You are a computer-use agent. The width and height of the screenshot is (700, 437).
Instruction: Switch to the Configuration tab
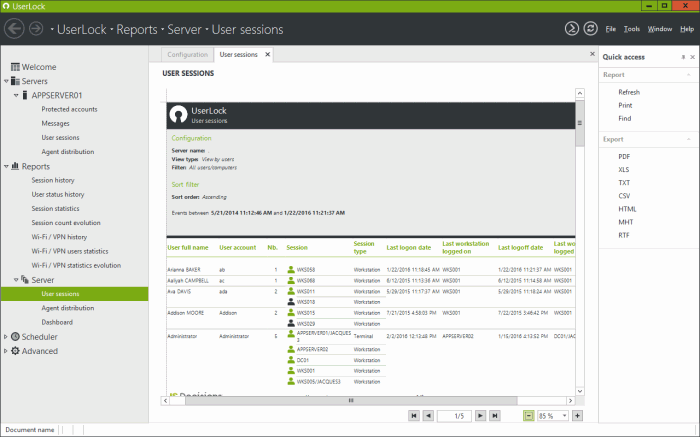(x=188, y=54)
